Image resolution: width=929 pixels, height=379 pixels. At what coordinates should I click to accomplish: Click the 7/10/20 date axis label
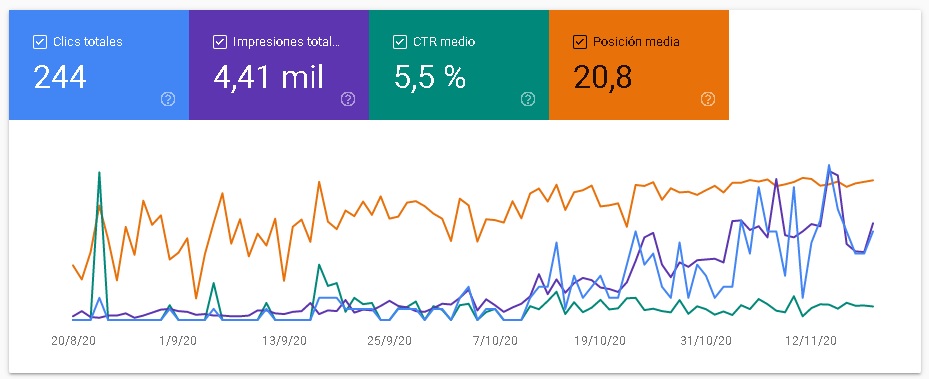[x=495, y=341]
